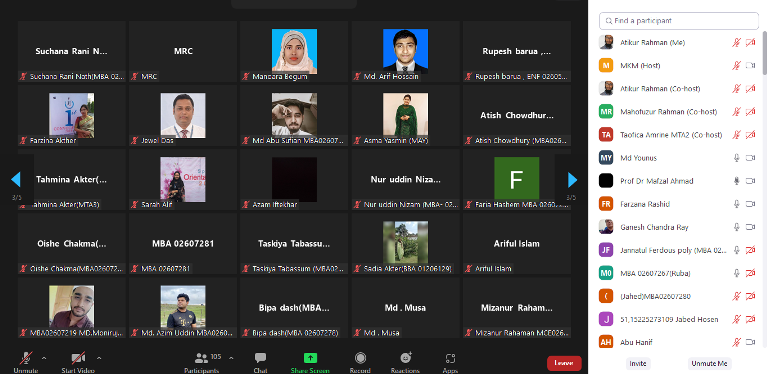The height and width of the screenshot is (374, 768).
Task: Open the Participants panel icon
Action: point(201,358)
